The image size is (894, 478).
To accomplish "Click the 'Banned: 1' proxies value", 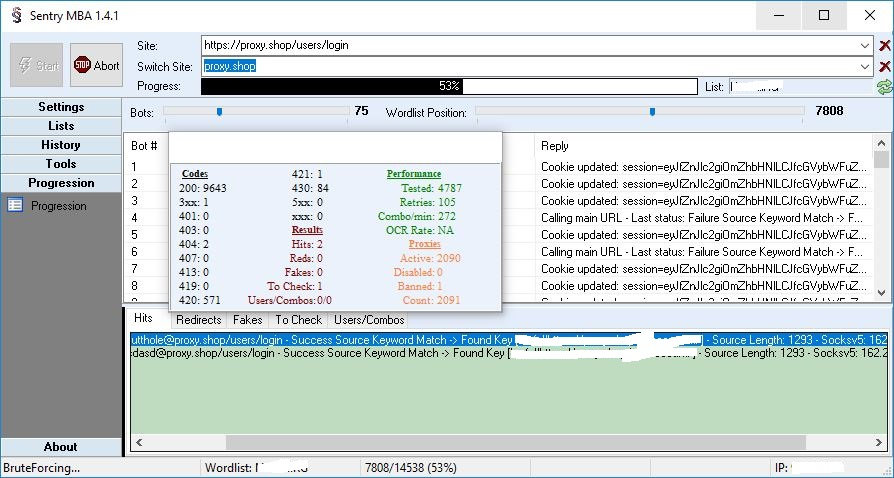I will (420, 286).
